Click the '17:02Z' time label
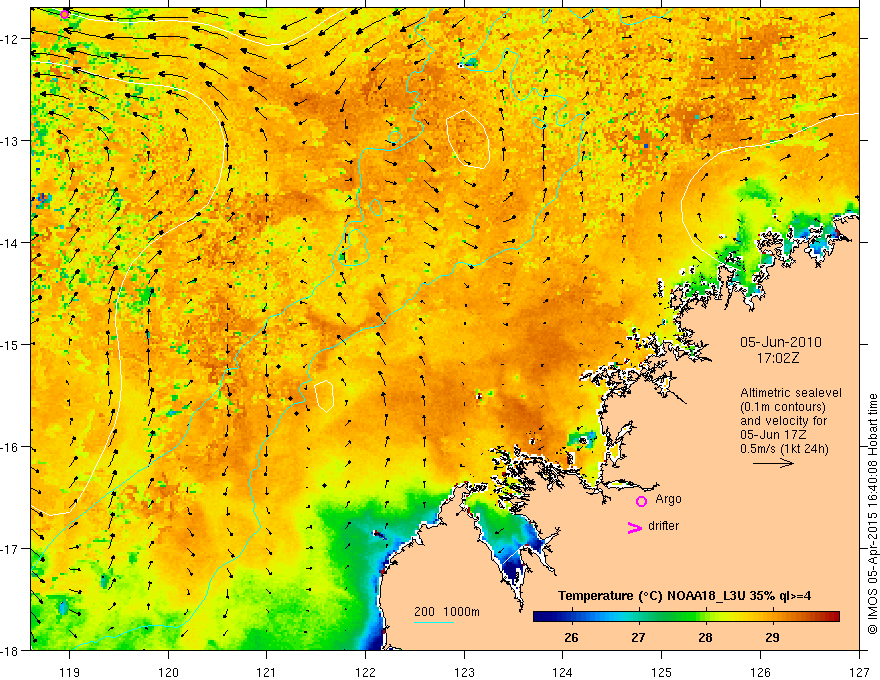The width and height of the screenshot is (880, 680). (777, 358)
